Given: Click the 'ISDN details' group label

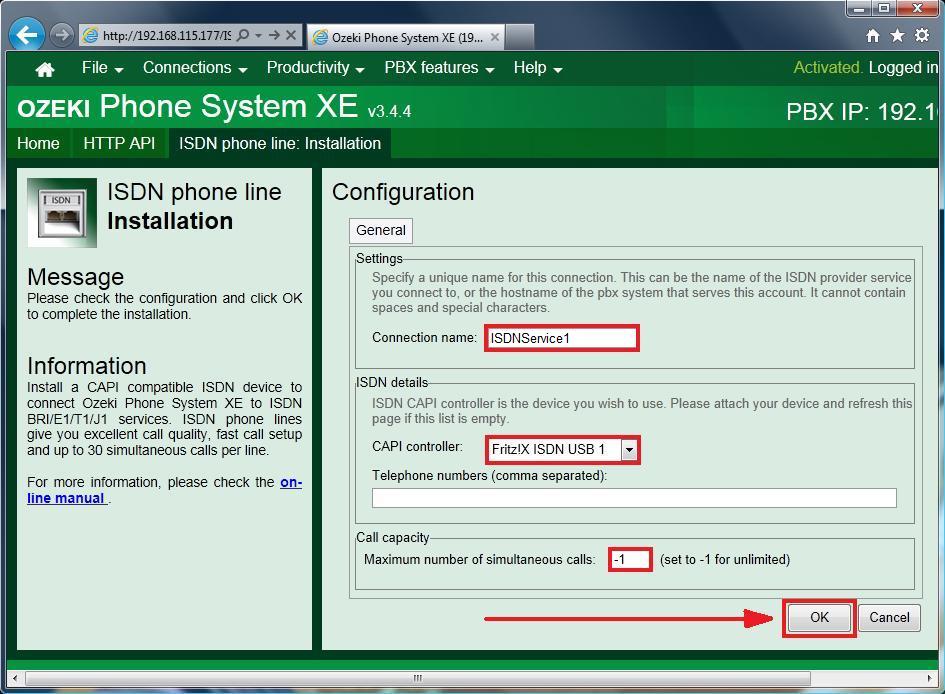Looking at the screenshot, I should [392, 383].
